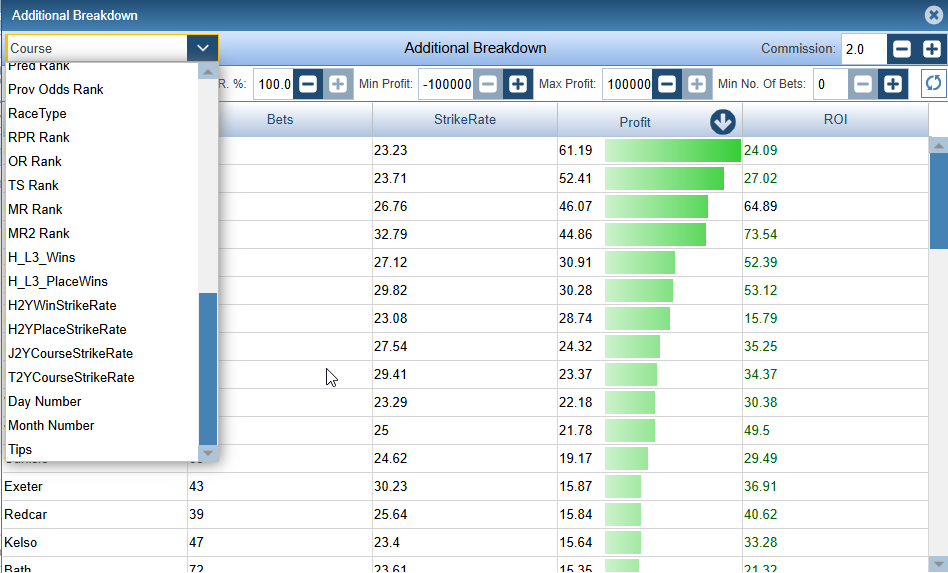
Task: Decrease Commission with the minus button
Action: tap(901, 49)
